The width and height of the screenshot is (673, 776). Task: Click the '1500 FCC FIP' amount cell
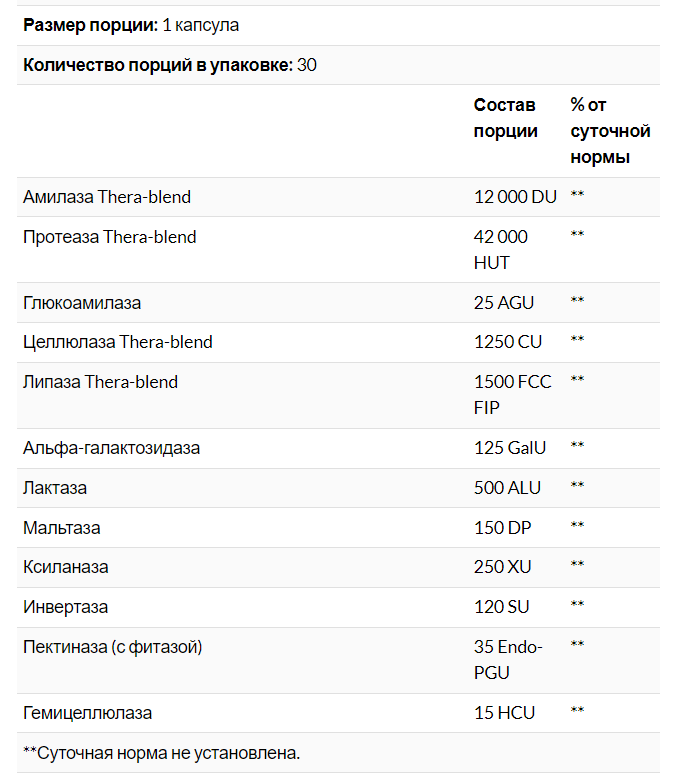click(x=514, y=395)
